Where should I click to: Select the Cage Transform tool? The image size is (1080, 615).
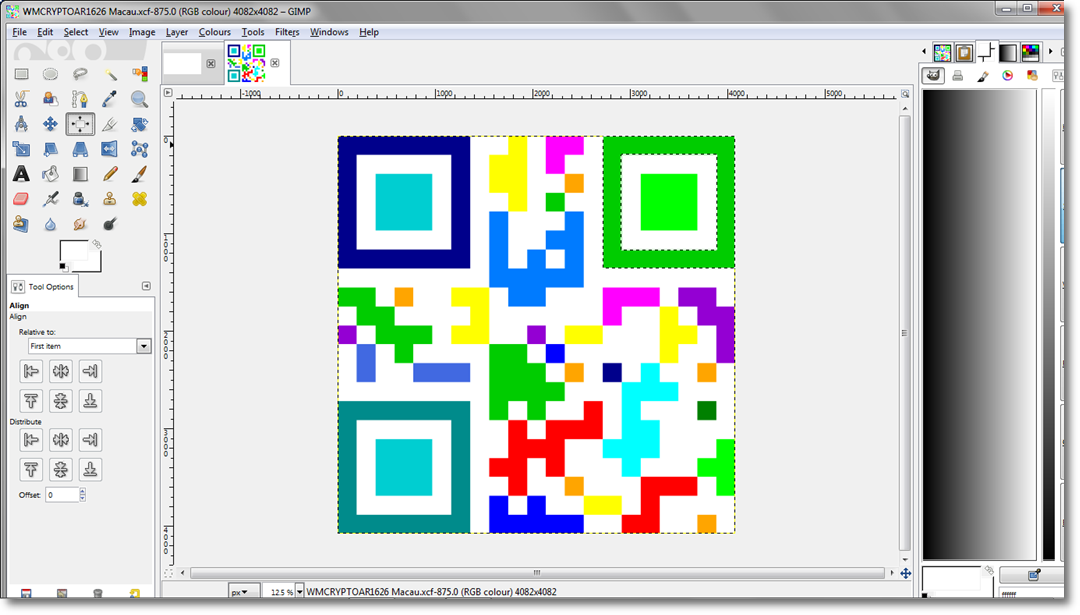coord(139,149)
